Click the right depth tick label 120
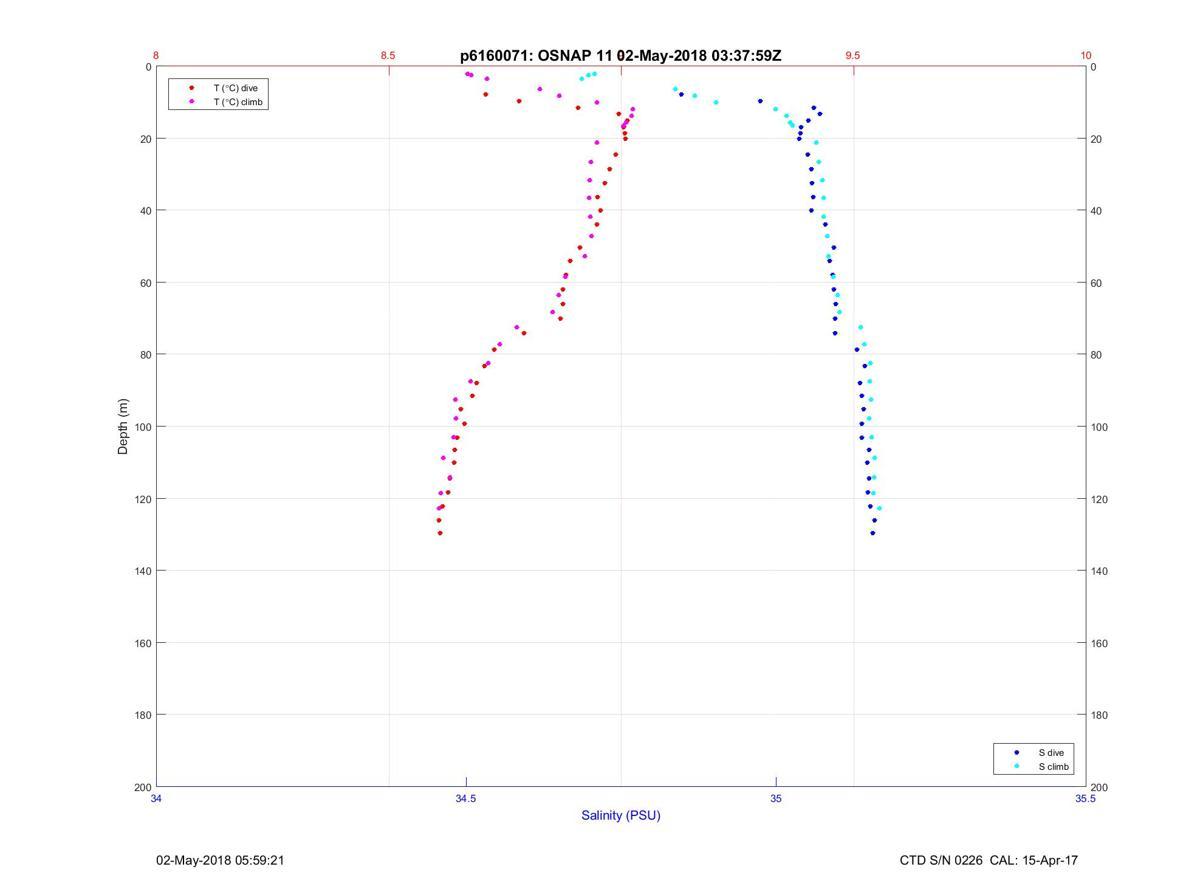The image size is (1200, 885). [x=1099, y=499]
